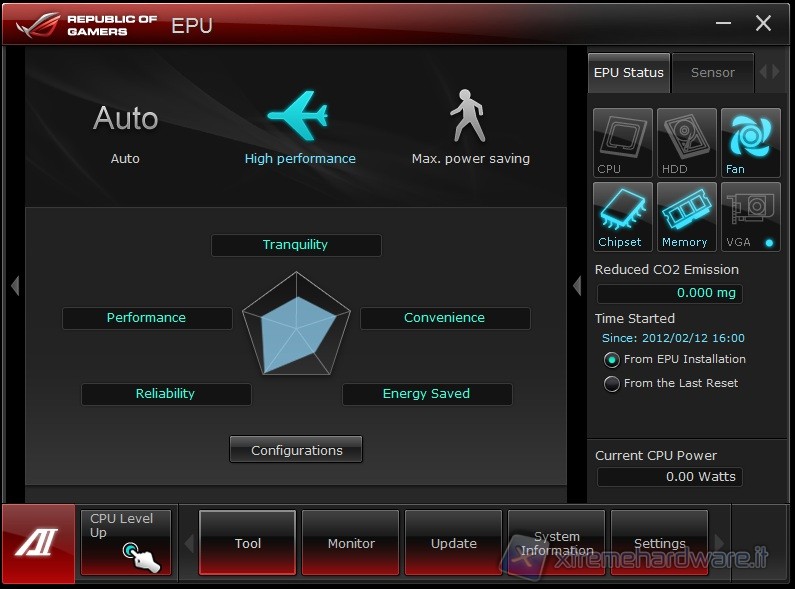Select the Max. power saving walking icon
The width and height of the screenshot is (795, 589).
[x=467, y=117]
